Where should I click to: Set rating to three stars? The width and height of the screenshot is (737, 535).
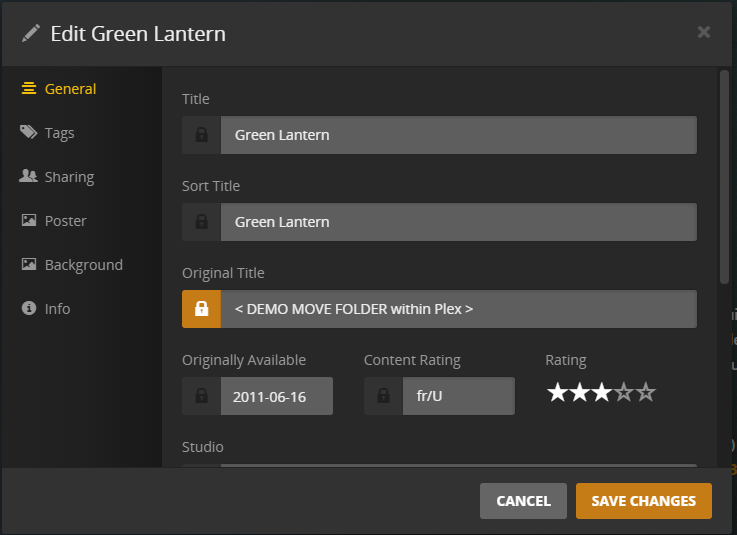[601, 392]
